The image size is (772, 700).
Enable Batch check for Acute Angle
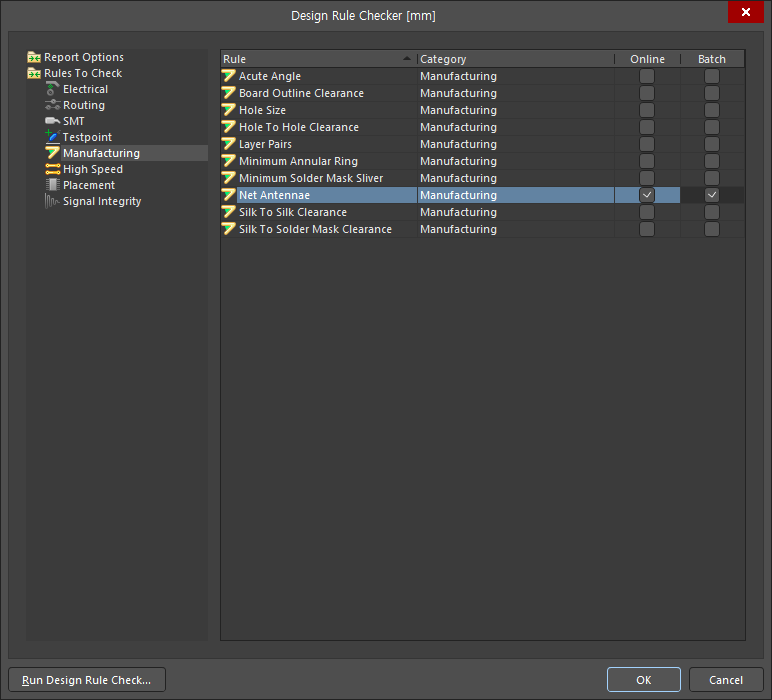(x=712, y=76)
